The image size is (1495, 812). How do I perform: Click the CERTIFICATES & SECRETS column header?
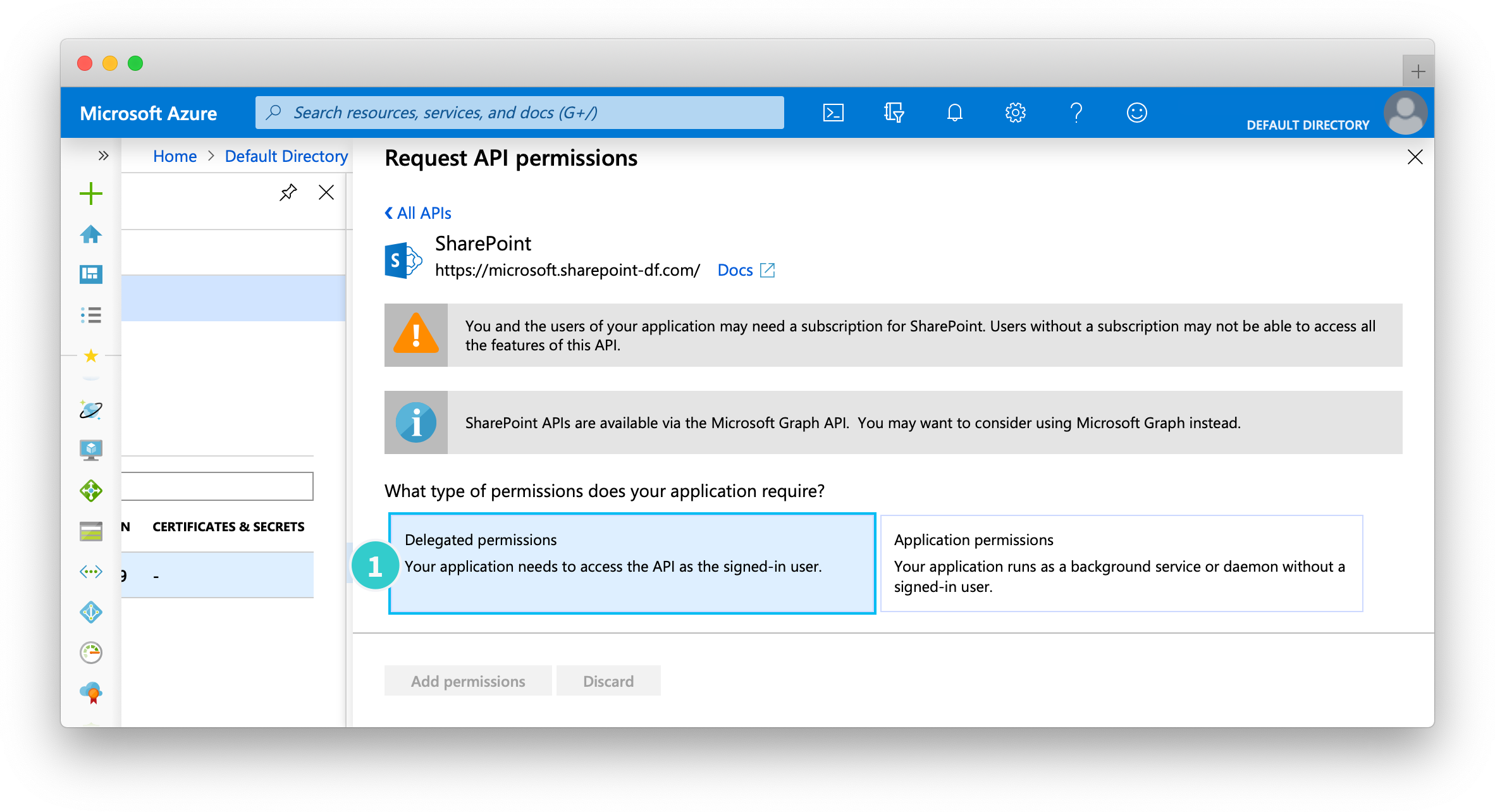[x=228, y=527]
